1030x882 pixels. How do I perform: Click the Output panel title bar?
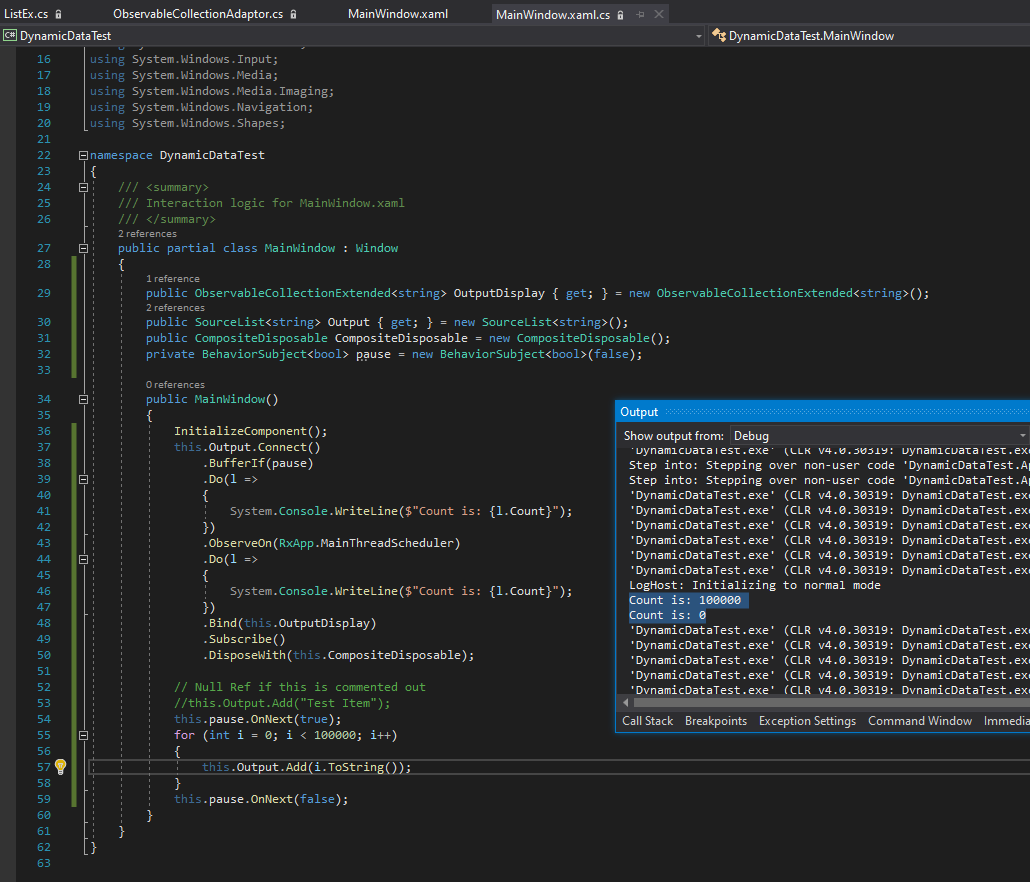pyautogui.click(x=822, y=412)
